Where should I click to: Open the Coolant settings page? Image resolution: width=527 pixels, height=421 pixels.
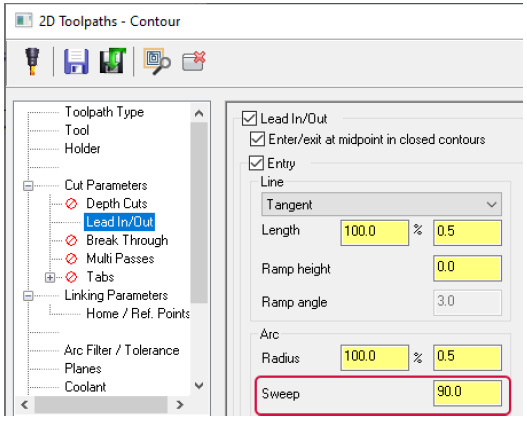85,387
